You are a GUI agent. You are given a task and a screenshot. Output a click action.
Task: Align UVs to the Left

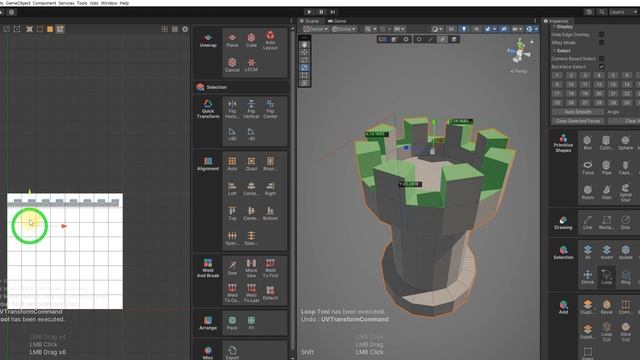pyautogui.click(x=232, y=189)
